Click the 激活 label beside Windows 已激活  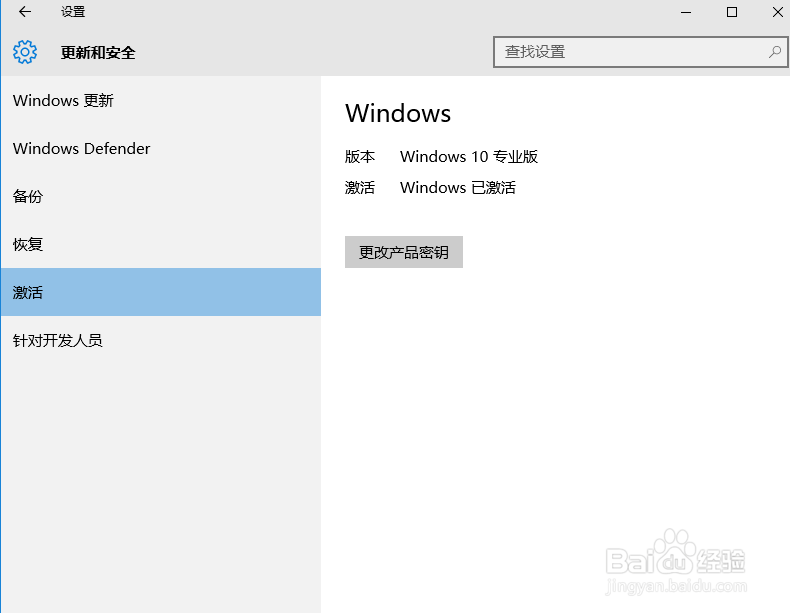pyautogui.click(x=360, y=187)
